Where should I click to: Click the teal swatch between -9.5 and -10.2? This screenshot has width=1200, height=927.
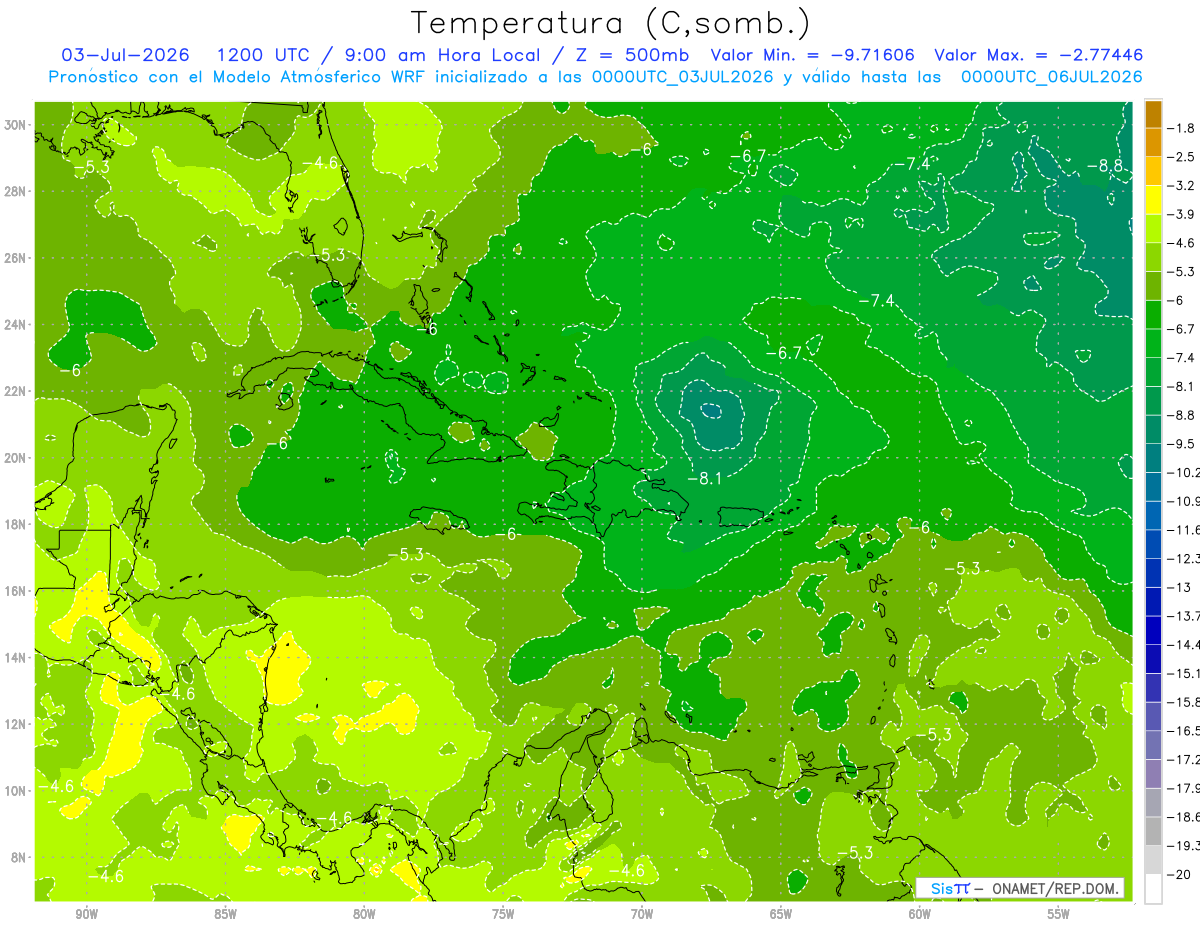coord(1153,458)
